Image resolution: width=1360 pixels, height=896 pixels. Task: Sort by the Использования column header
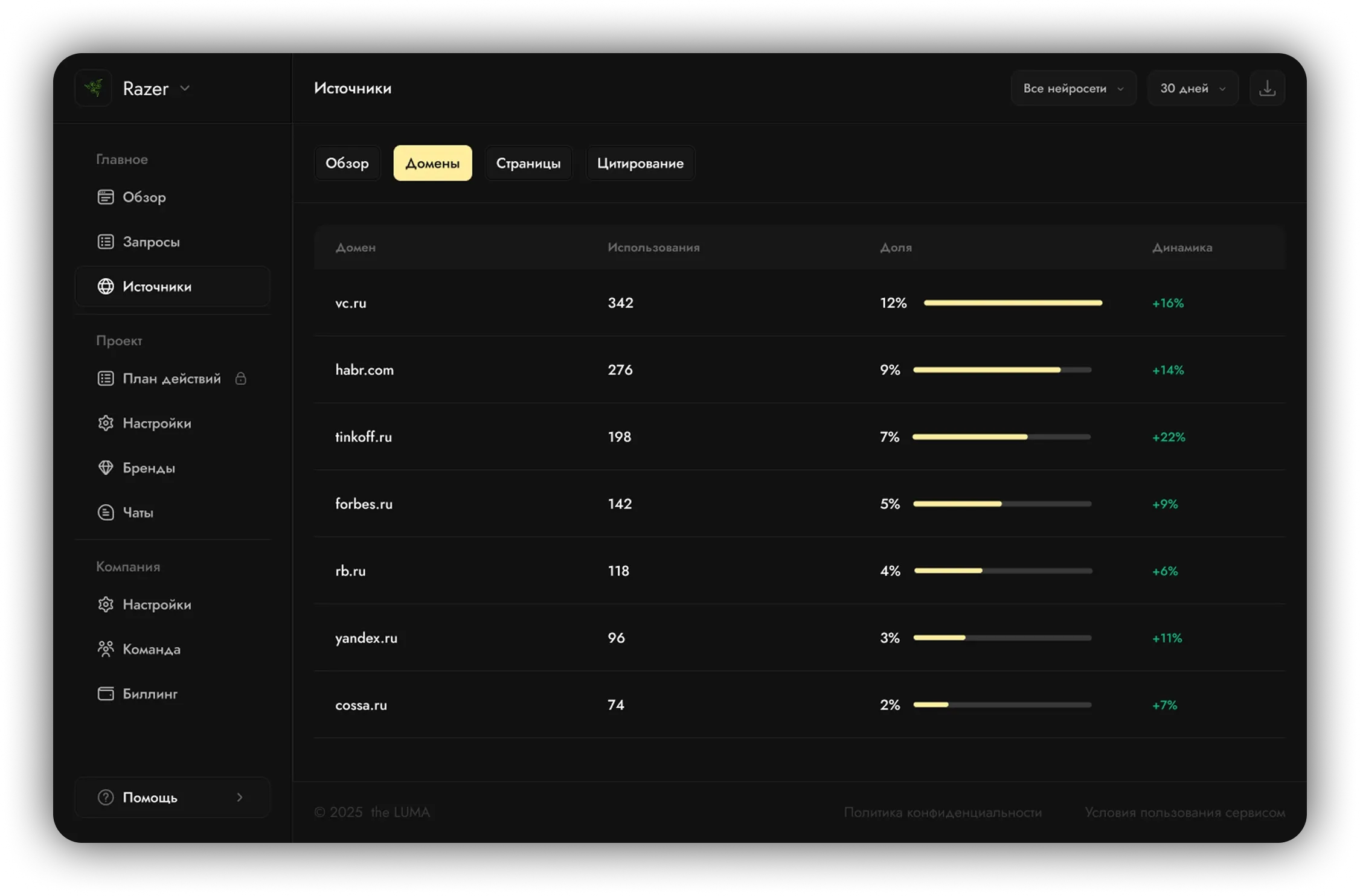pyautogui.click(x=653, y=248)
